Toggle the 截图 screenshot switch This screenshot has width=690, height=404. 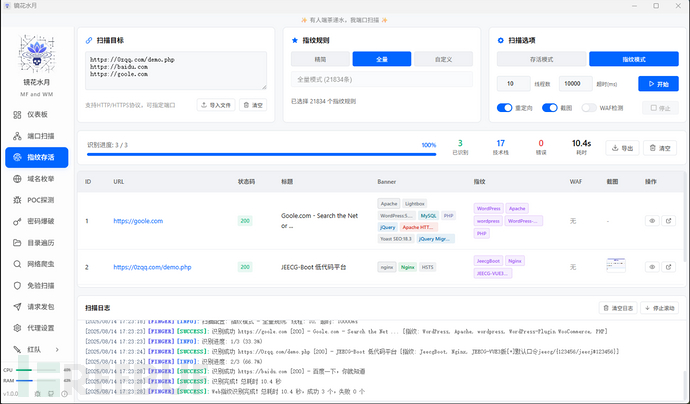550,108
